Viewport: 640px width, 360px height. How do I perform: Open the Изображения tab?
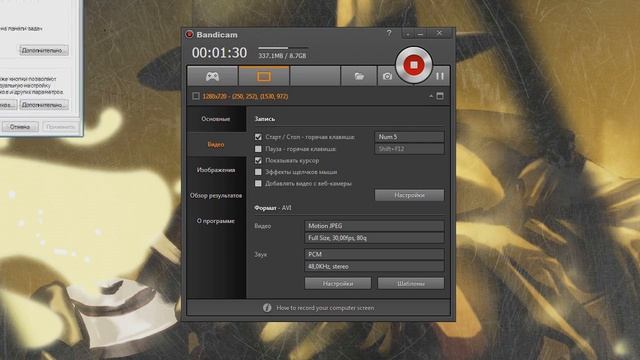tap(216, 170)
